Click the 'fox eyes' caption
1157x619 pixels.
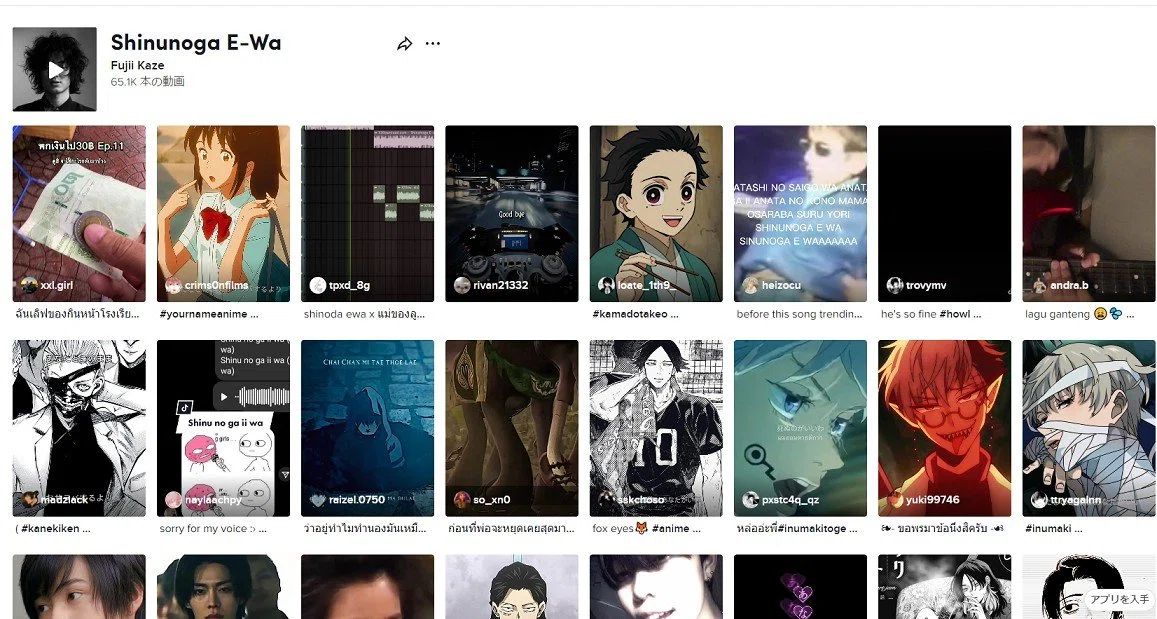pyautogui.click(x=612, y=528)
